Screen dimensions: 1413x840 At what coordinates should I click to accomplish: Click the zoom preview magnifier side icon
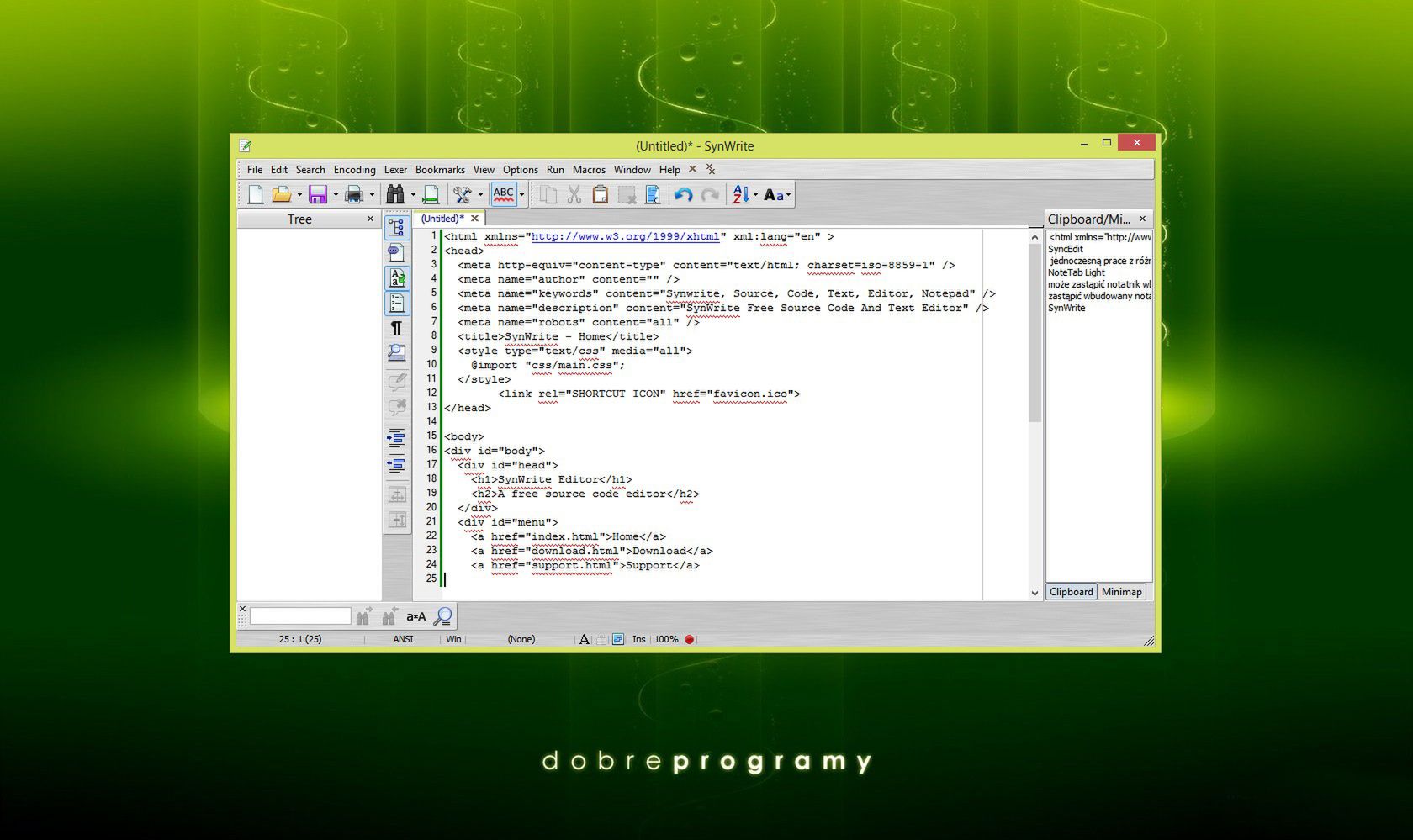396,353
